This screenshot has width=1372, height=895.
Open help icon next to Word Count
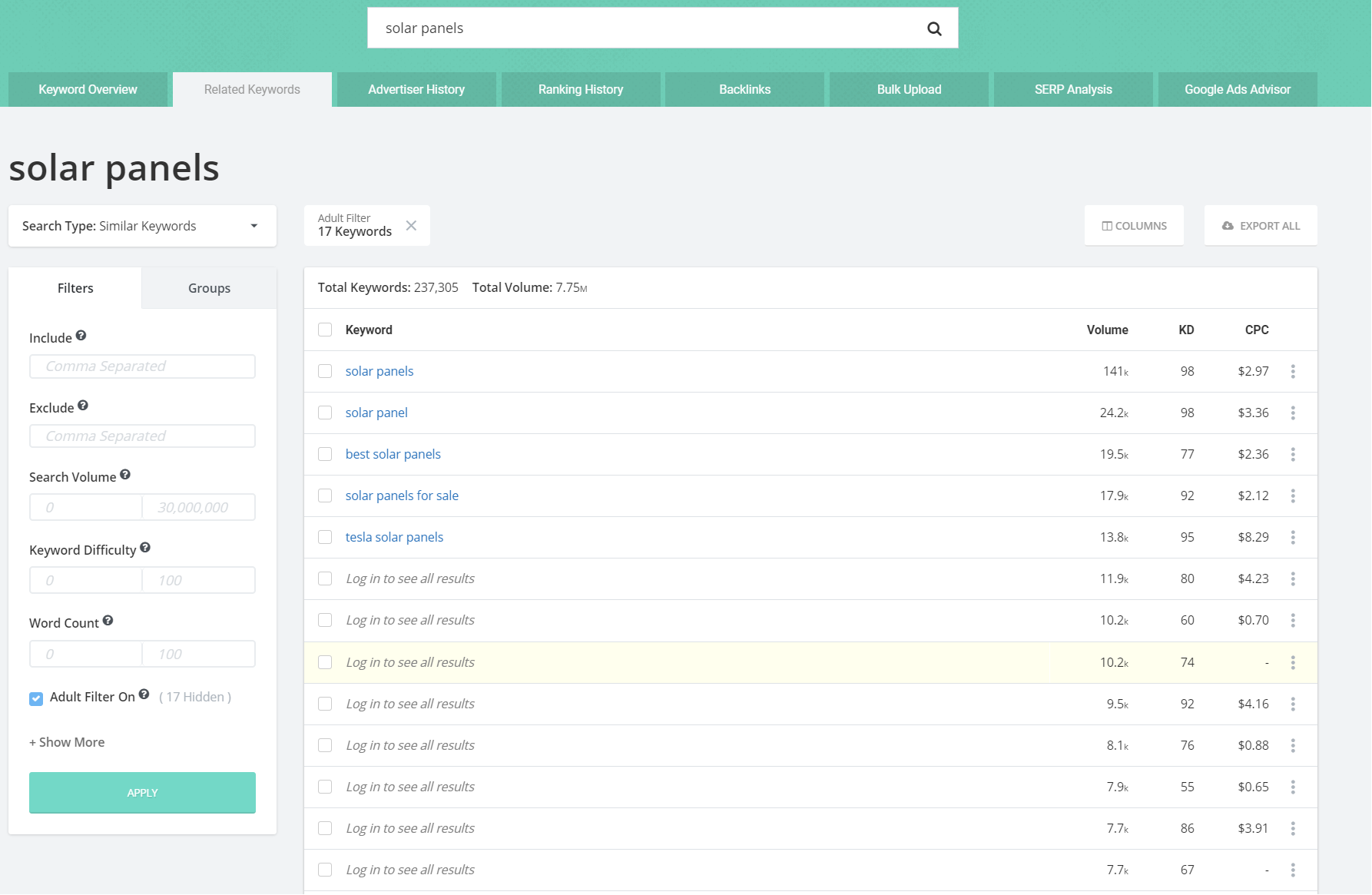[x=108, y=621]
